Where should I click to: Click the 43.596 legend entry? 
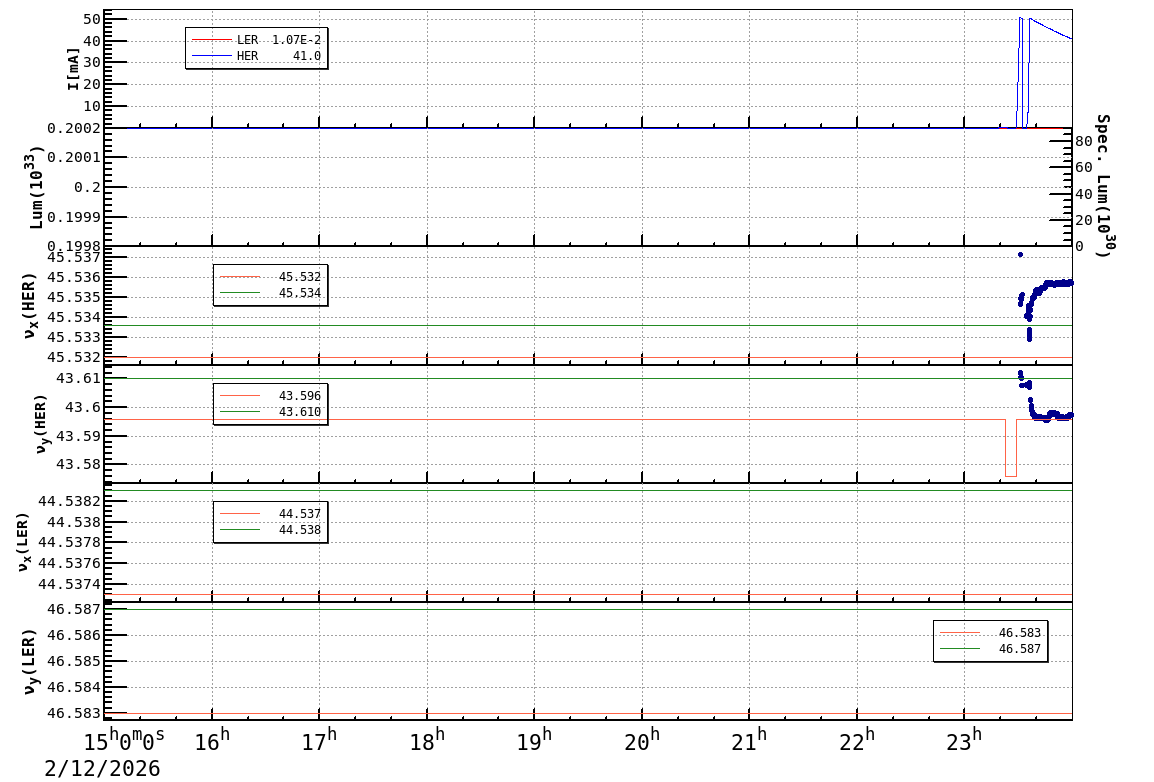[x=270, y=396]
